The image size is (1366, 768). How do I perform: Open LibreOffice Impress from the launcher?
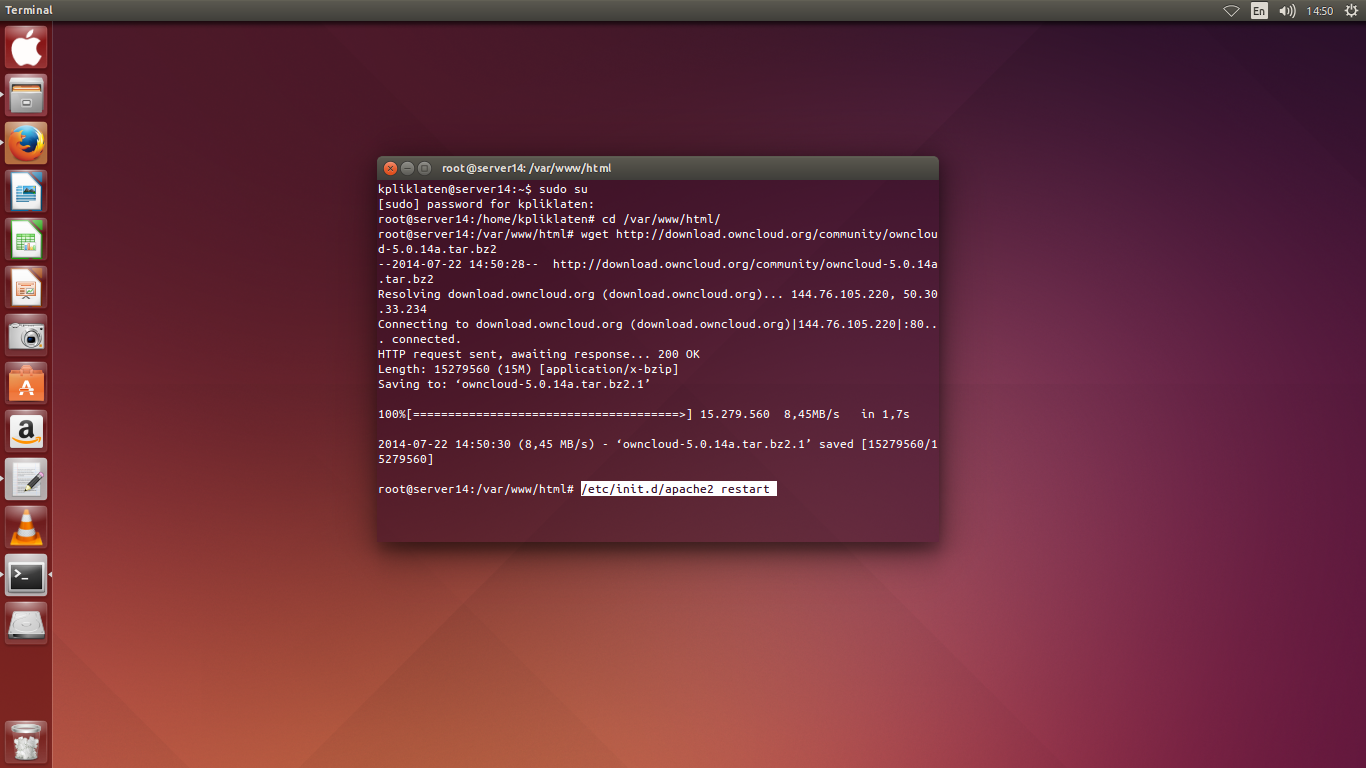26,287
